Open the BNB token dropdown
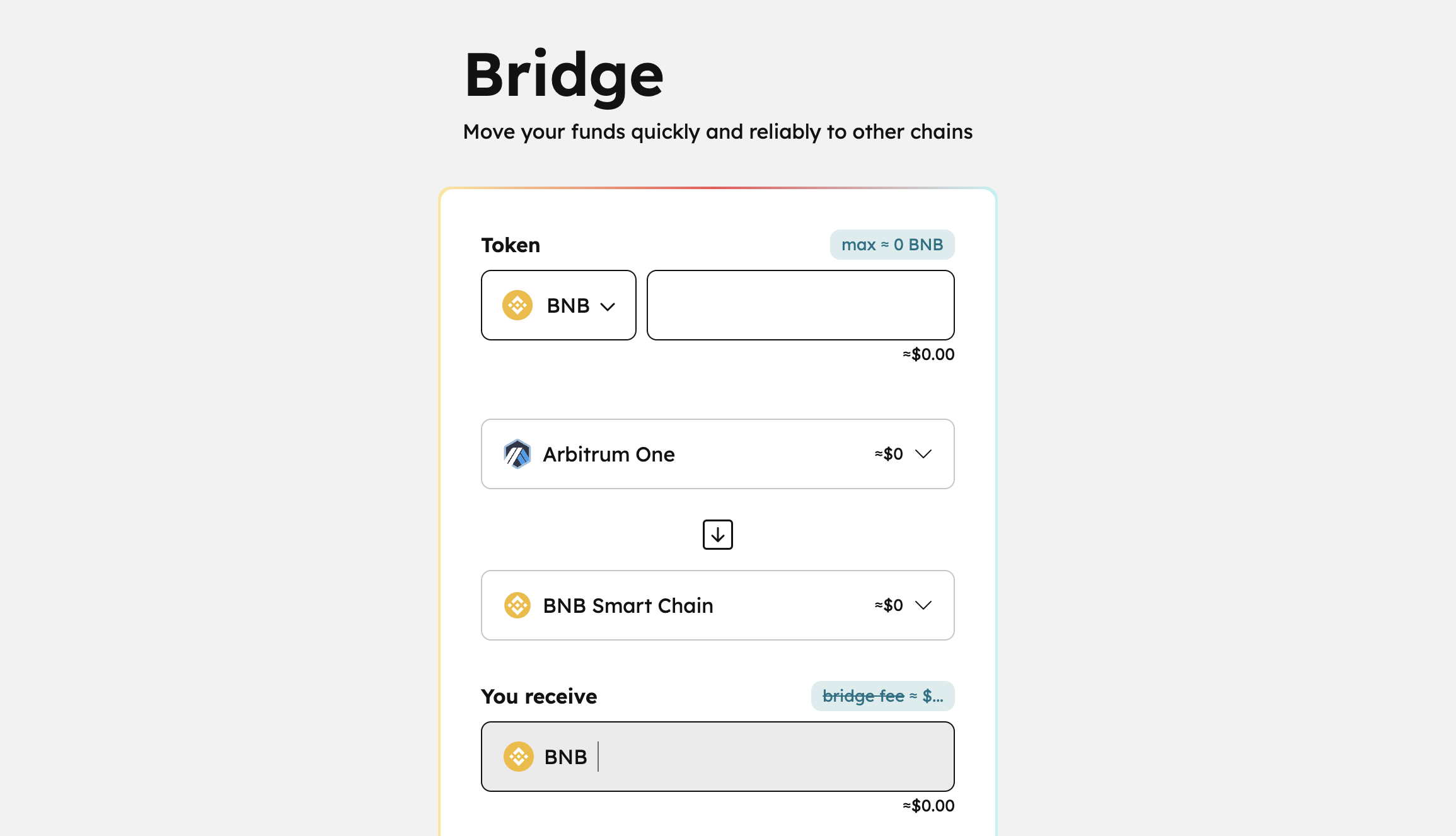 (x=558, y=305)
